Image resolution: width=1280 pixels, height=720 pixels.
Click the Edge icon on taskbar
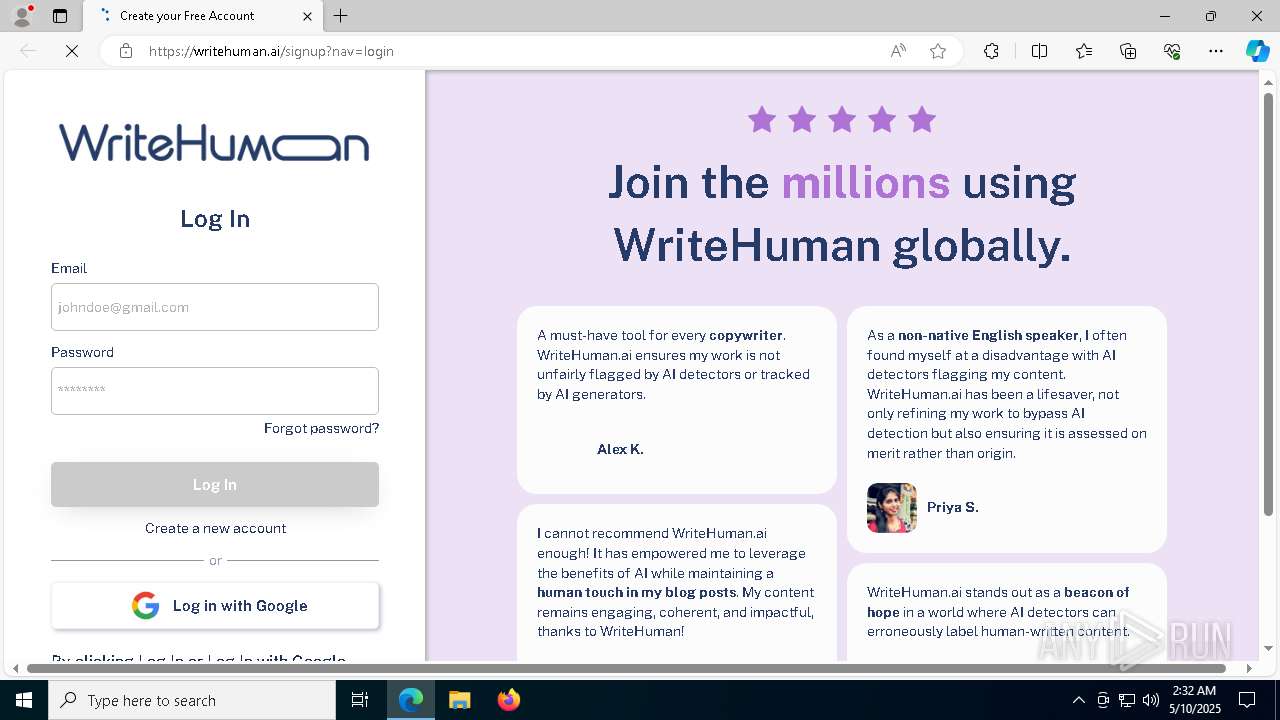(411, 700)
